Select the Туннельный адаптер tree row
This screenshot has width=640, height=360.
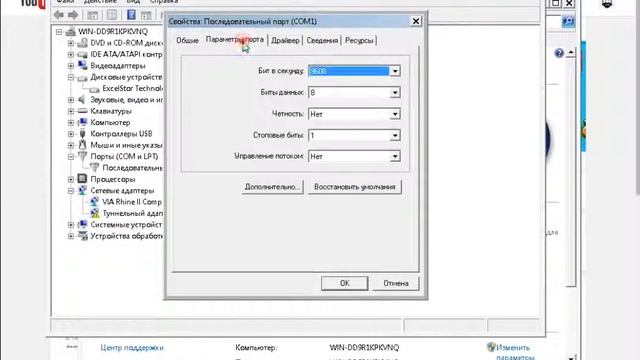pos(132,213)
